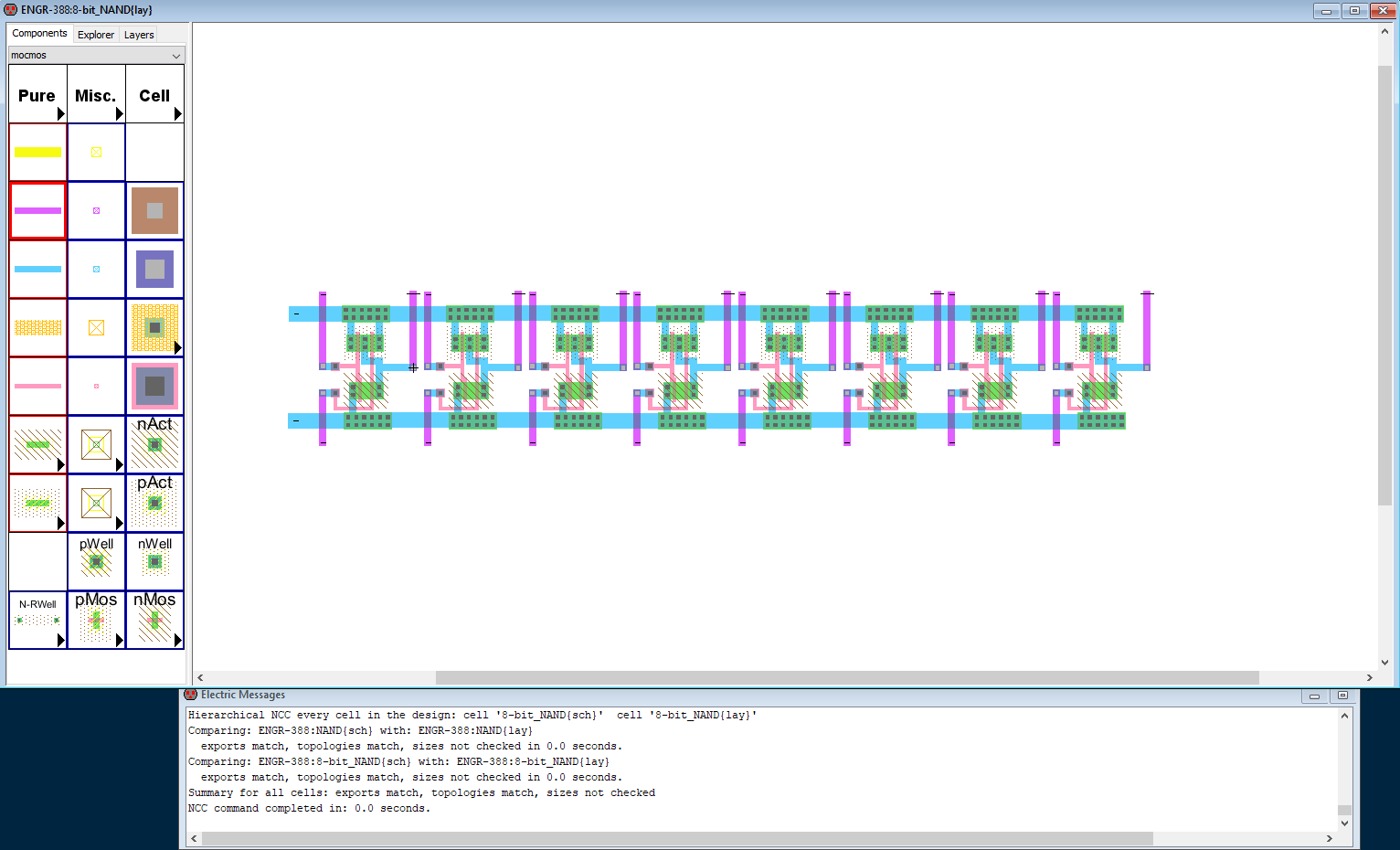Select the orange crossed-box pin node
The image size is (1400, 850).
tap(96, 327)
